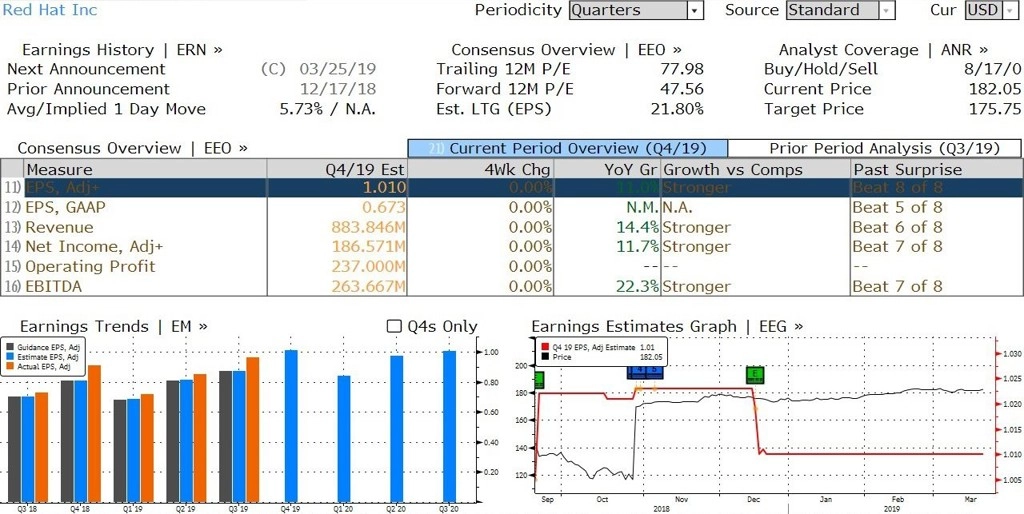Viewport: 1024px width, 514px height.
Task: Click orange Actual EPS, Adj legend swatch
Action: 10,366
